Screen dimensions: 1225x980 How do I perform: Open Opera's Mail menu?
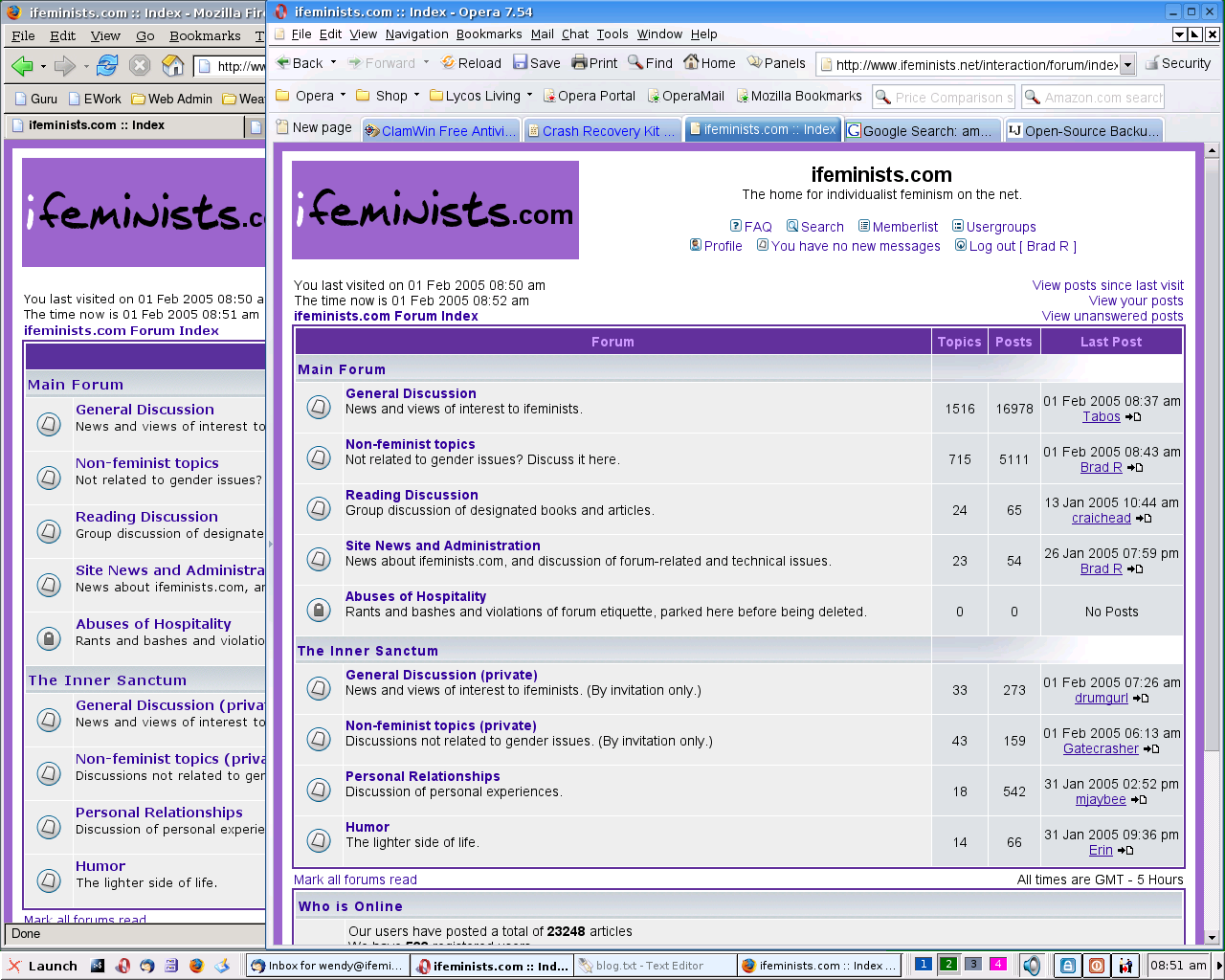coord(542,33)
